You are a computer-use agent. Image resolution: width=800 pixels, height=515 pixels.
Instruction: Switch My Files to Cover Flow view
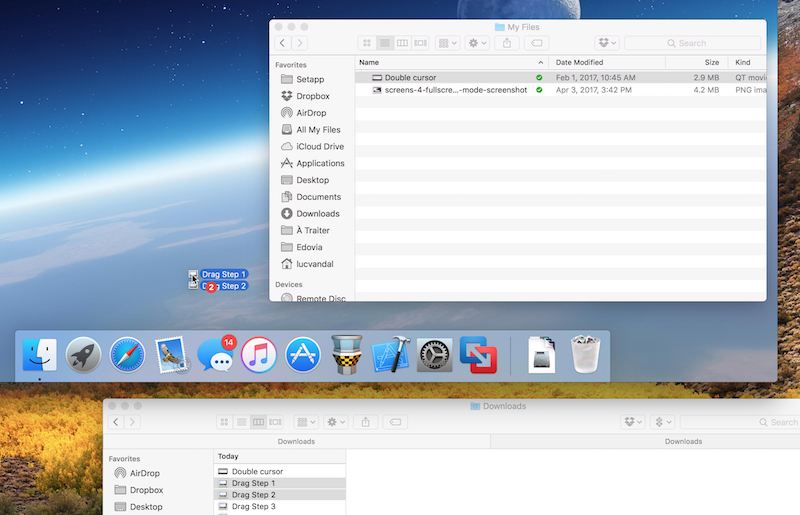click(x=420, y=43)
